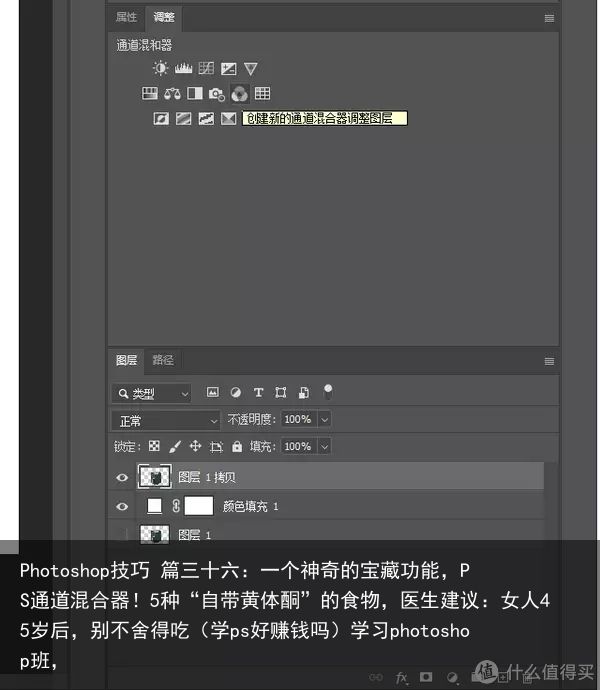The height and width of the screenshot is (690, 600).
Task: Hide the 颜色填充 1 layer
Action: coord(122,506)
